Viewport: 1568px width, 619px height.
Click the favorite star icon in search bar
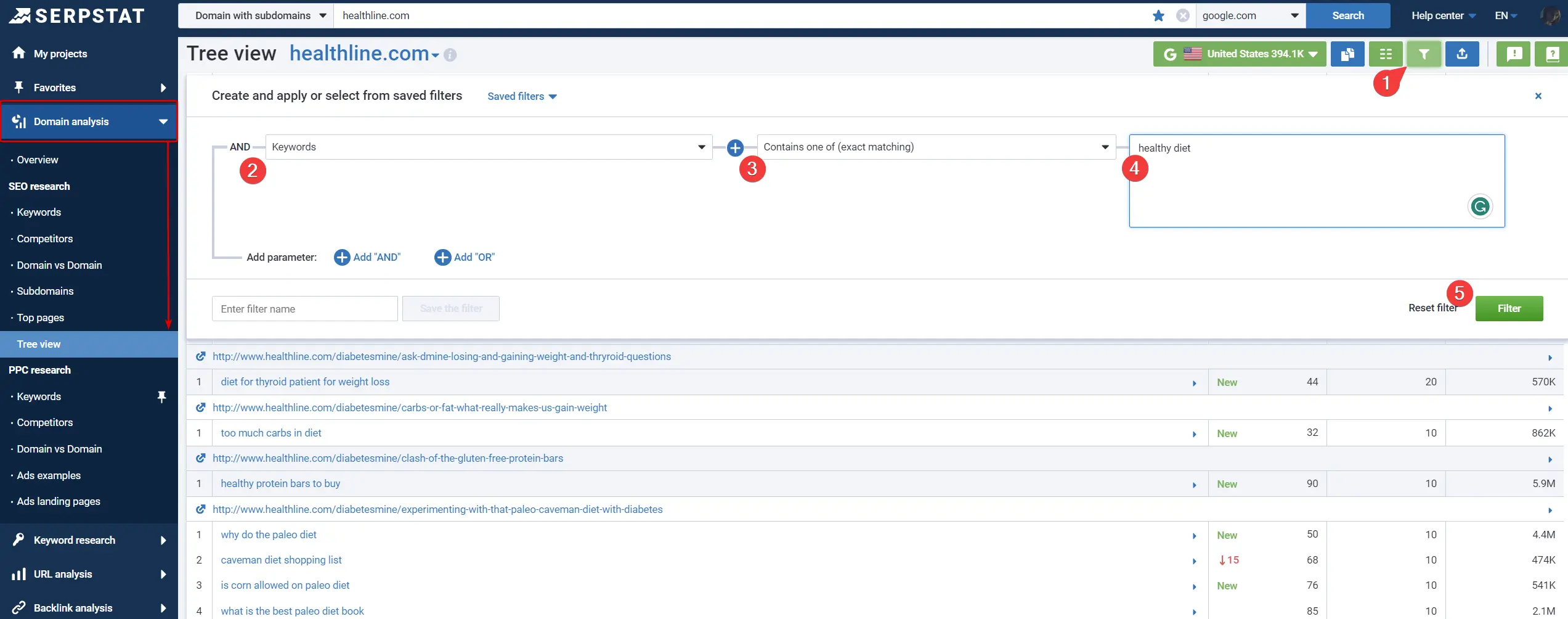1158,15
